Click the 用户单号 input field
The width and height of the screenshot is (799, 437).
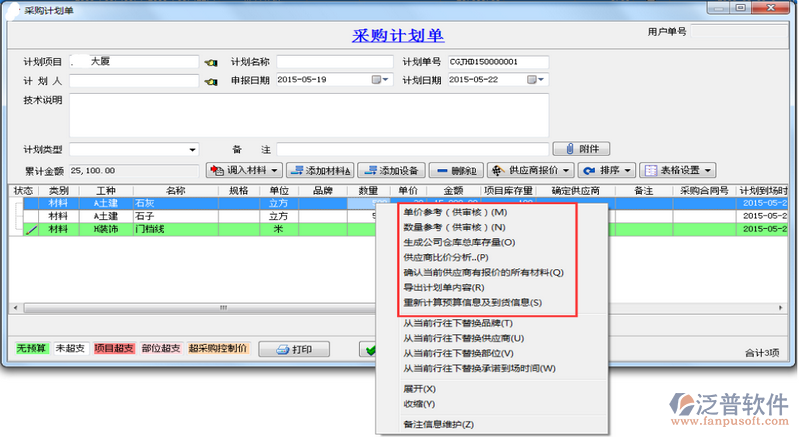point(739,32)
